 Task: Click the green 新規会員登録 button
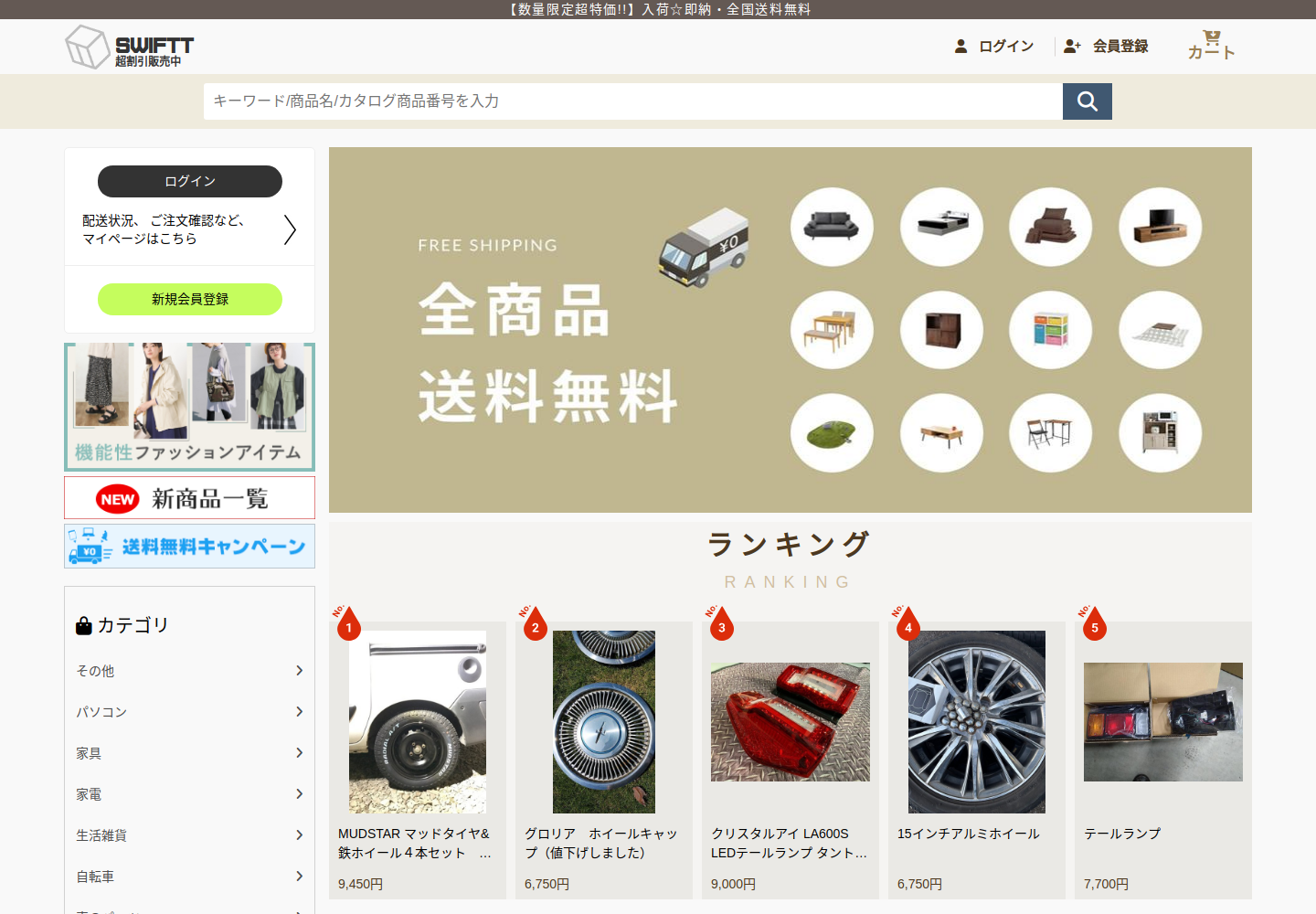pyautogui.click(x=190, y=300)
